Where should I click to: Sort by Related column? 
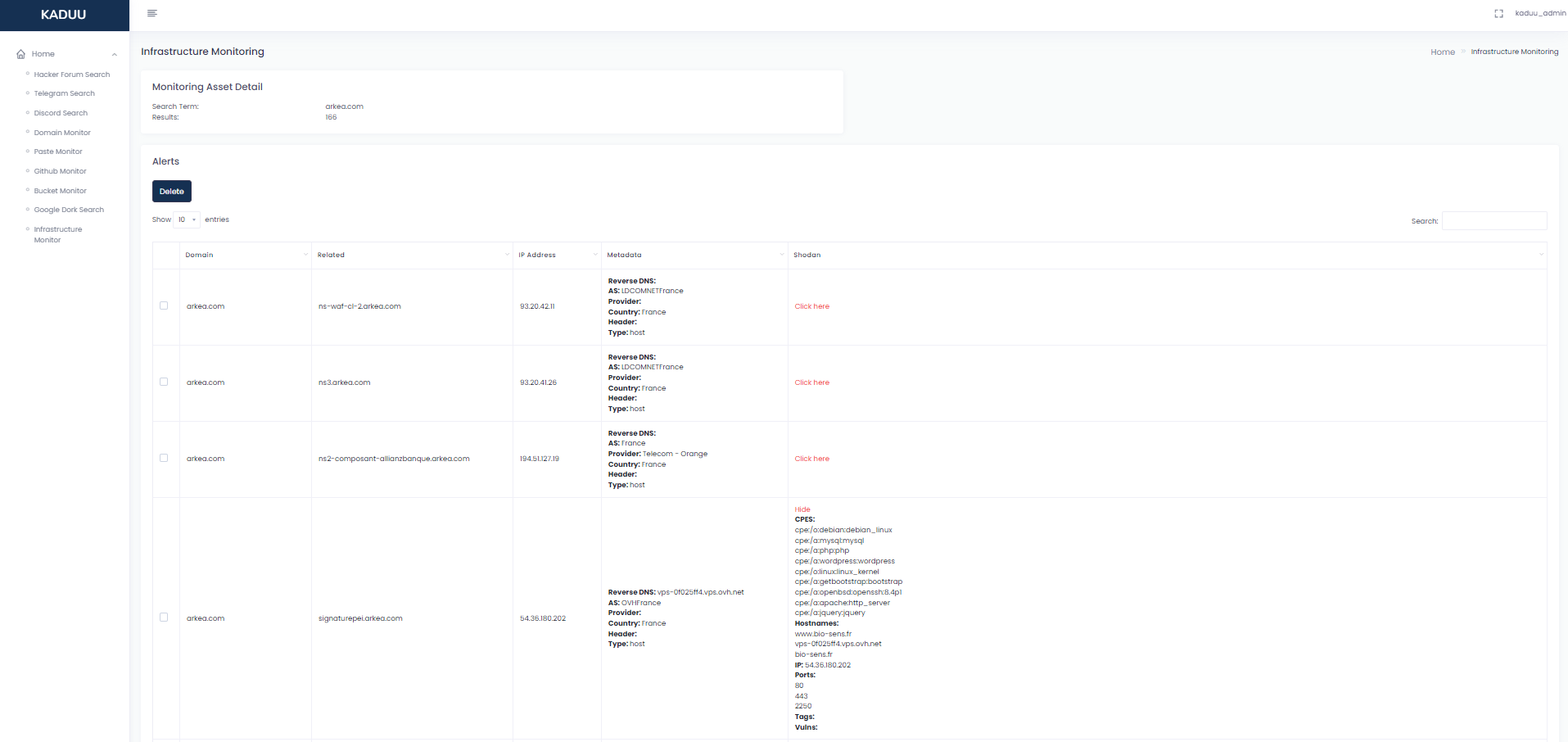(x=412, y=255)
